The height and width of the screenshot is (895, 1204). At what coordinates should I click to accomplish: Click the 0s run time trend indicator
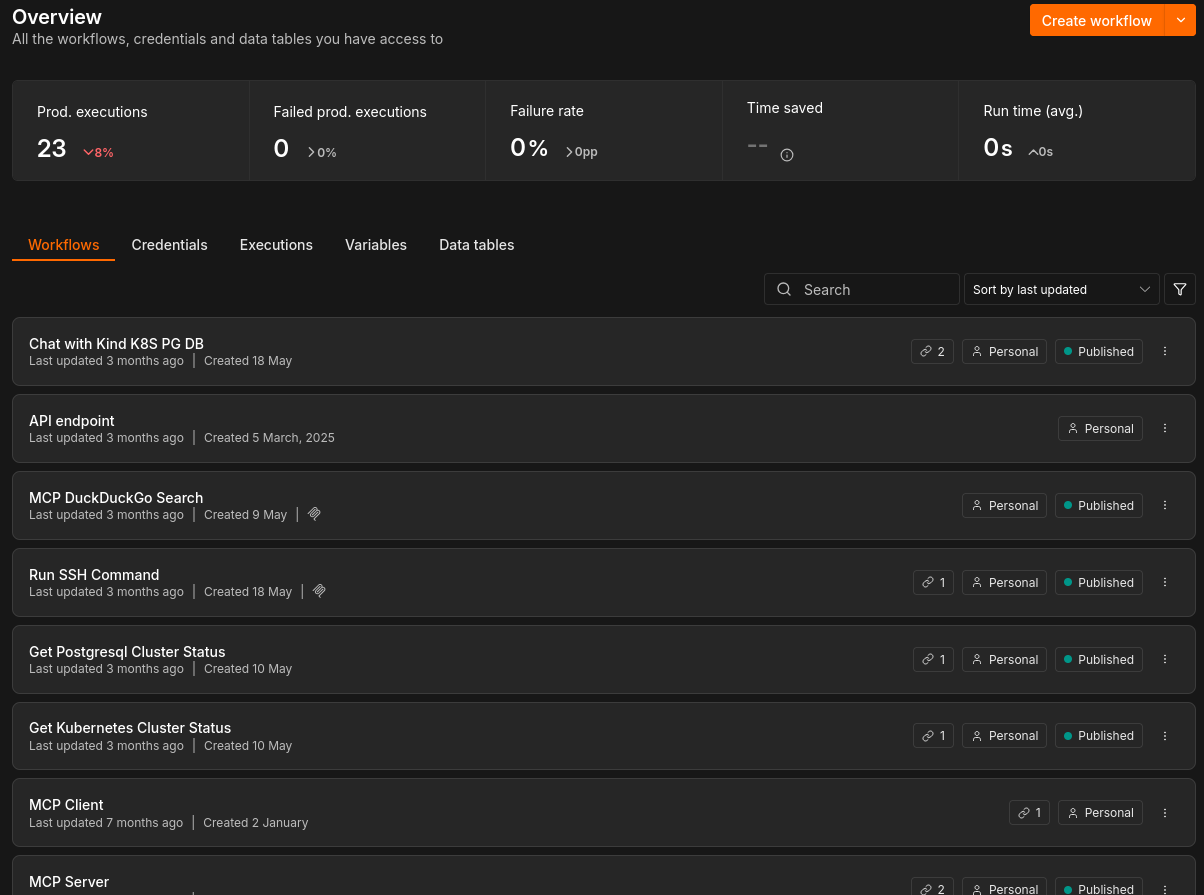pyautogui.click(x=1040, y=152)
